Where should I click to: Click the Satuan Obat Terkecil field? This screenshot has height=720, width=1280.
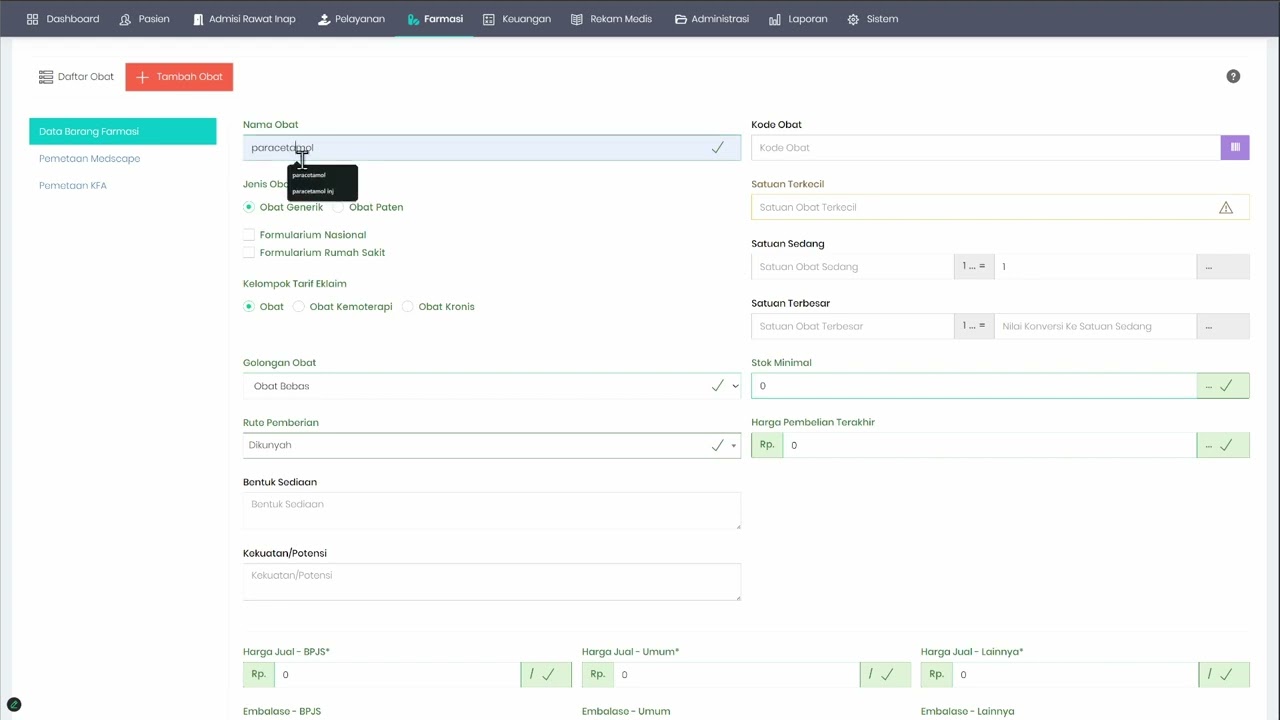(x=1000, y=207)
